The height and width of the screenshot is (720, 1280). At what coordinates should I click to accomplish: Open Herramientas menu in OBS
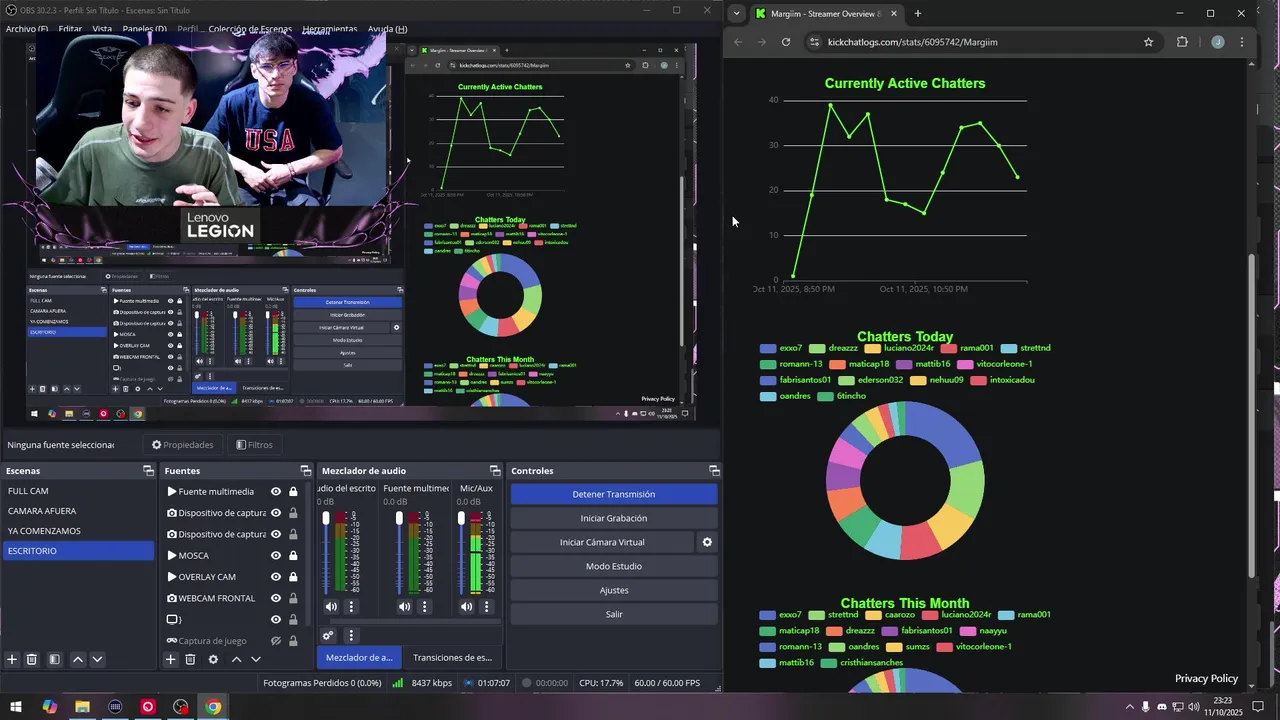330,29
